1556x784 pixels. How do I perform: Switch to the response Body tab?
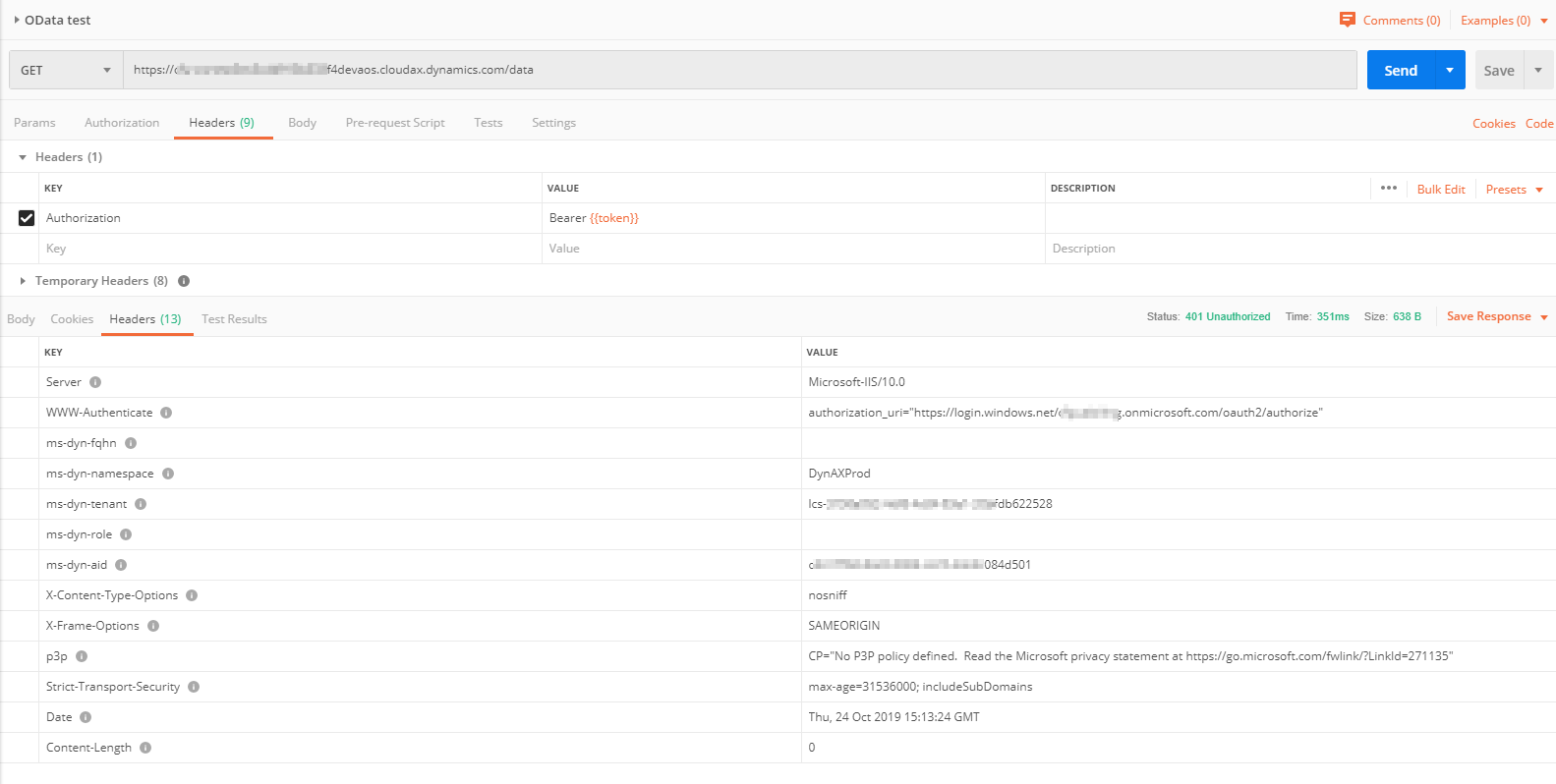(21, 319)
